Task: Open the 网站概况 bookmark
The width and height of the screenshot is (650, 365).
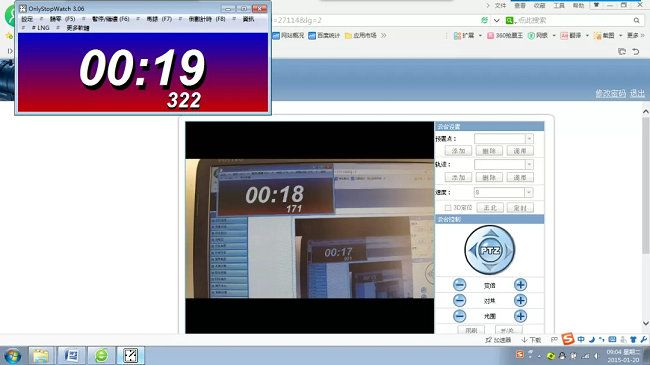Action: click(x=289, y=36)
